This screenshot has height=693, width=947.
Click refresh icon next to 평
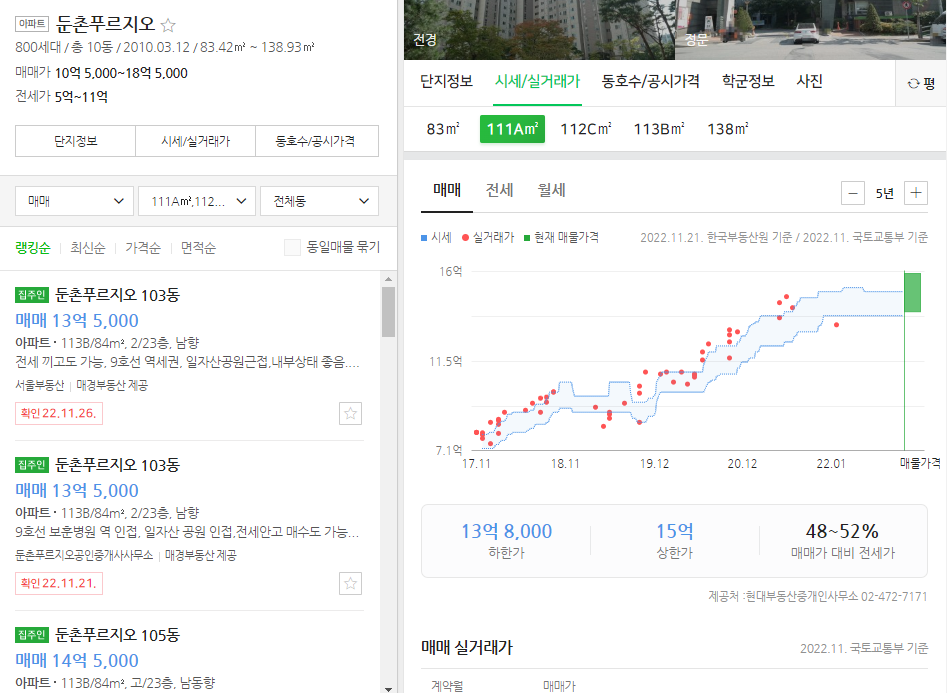(x=913, y=83)
